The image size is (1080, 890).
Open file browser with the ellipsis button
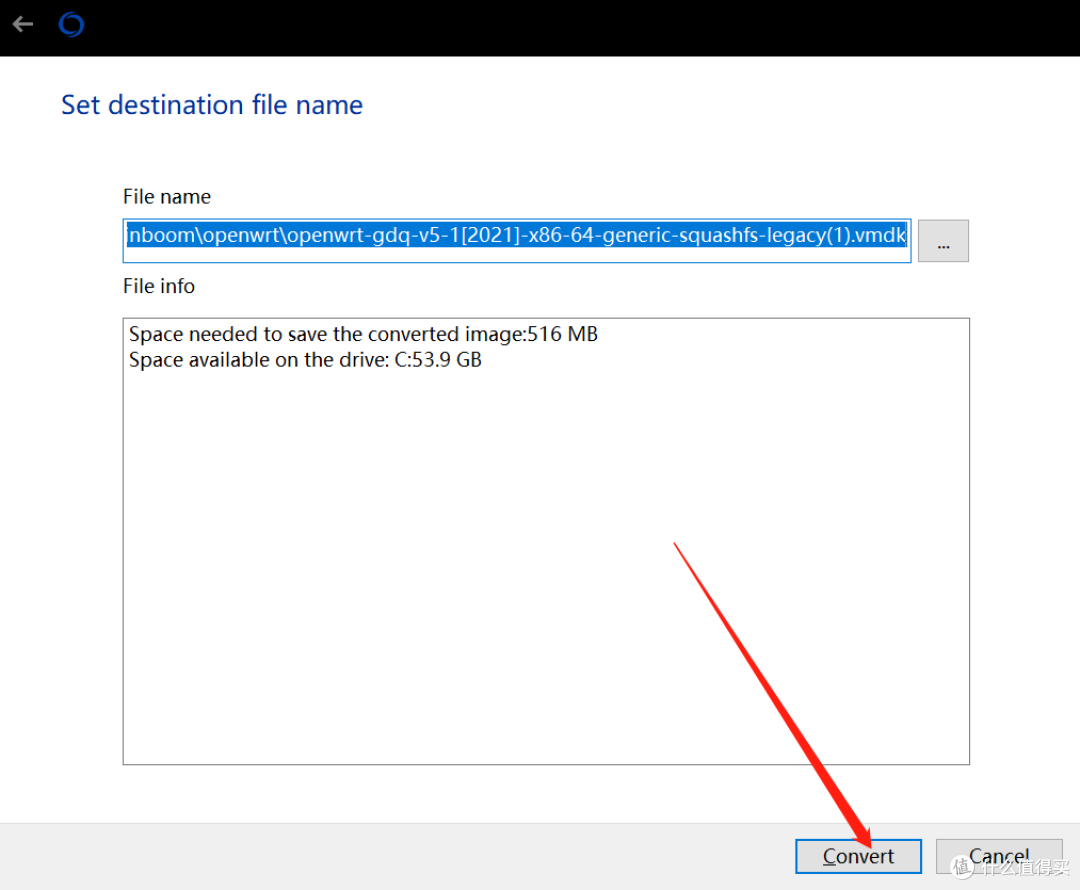[x=942, y=241]
